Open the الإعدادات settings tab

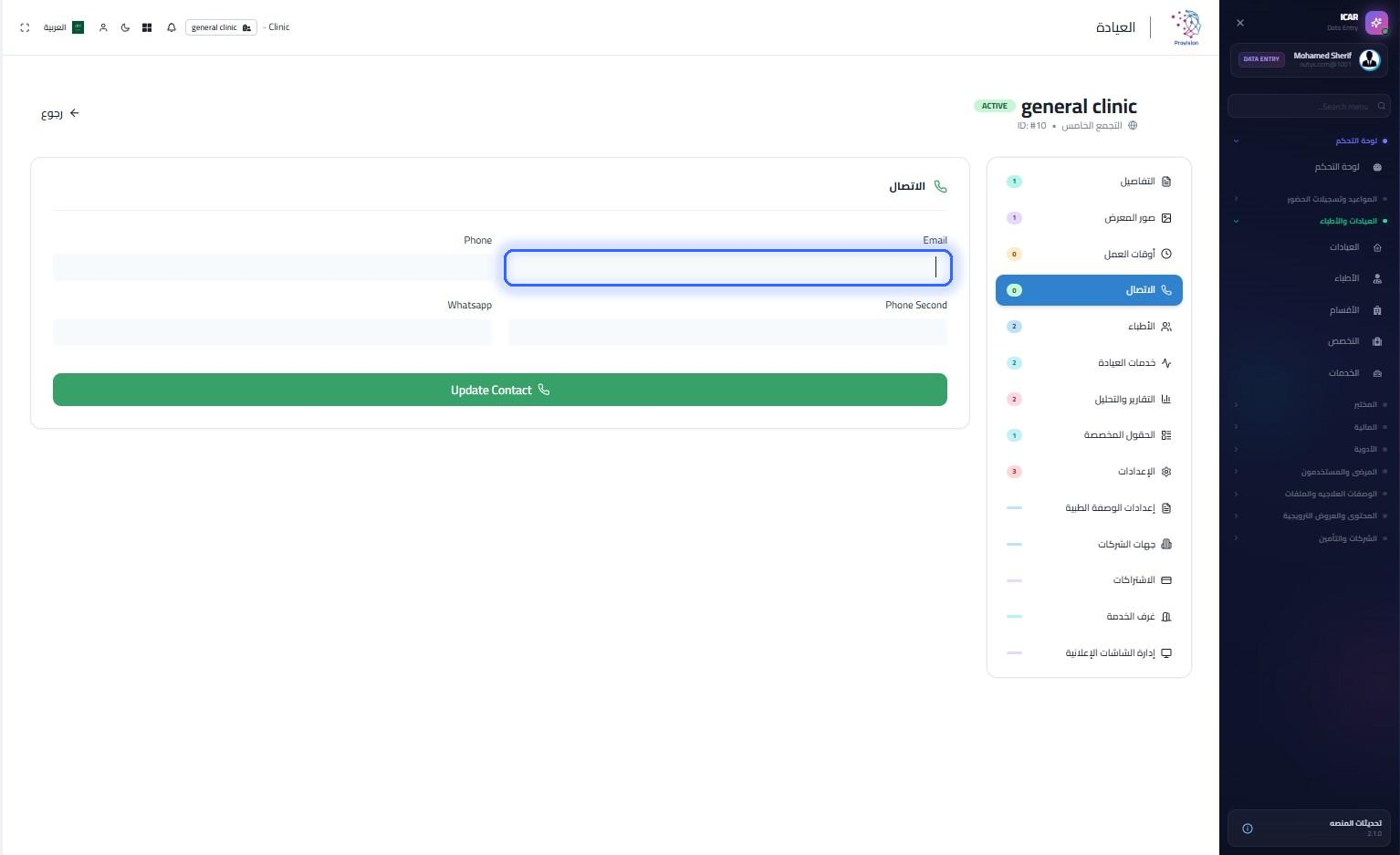[x=1089, y=472]
